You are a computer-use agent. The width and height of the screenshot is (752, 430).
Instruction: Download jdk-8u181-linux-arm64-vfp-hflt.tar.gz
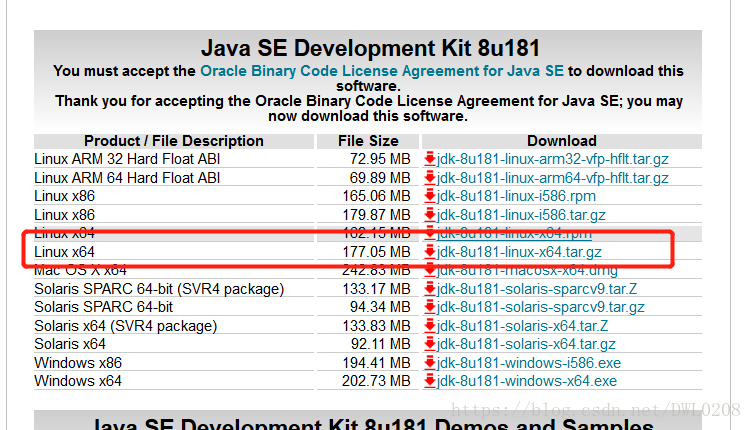point(552,178)
